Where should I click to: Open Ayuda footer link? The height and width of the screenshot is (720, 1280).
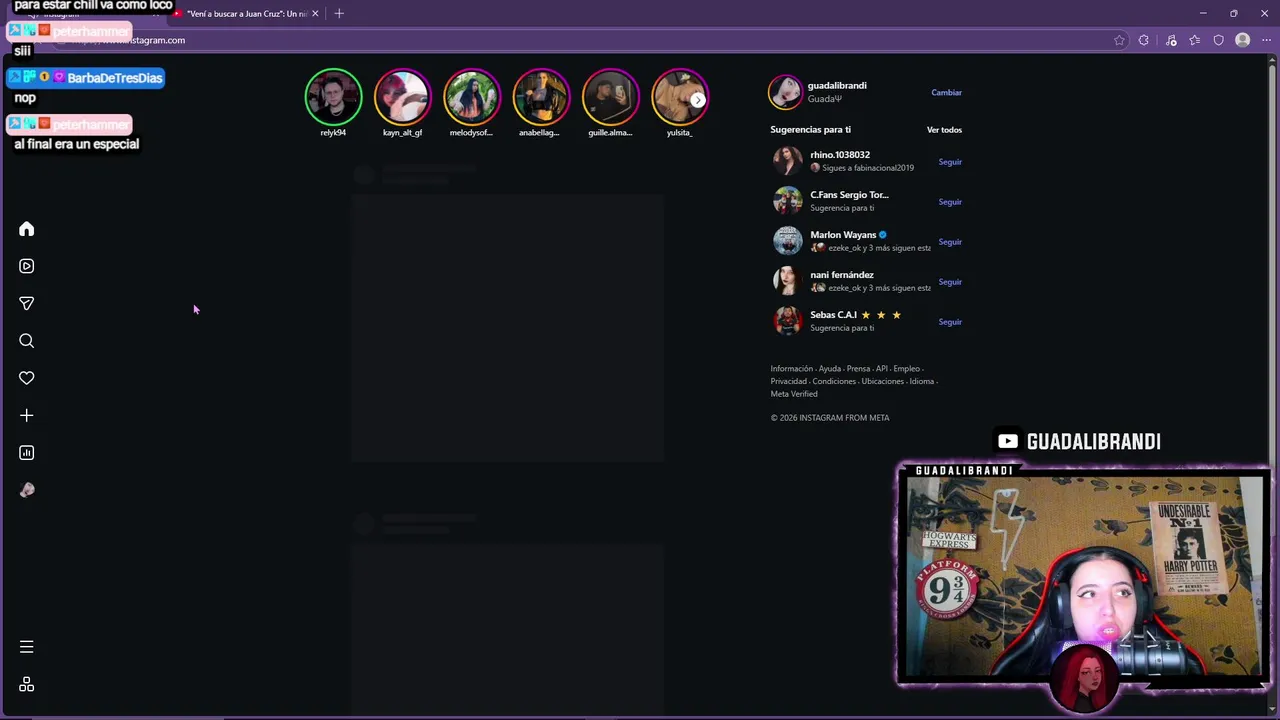pos(830,369)
